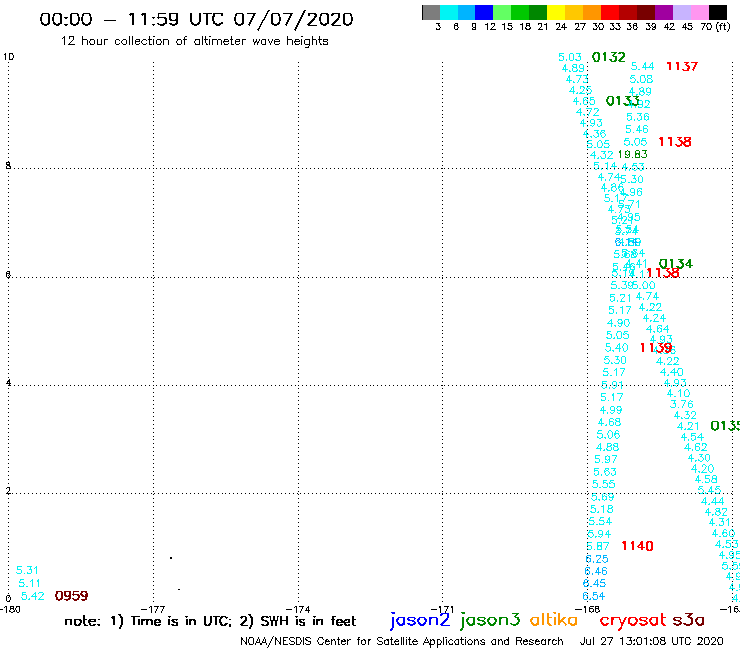Click the latitude 4 axis label
Viewport: 740px width, 650px height.
pos(8,383)
